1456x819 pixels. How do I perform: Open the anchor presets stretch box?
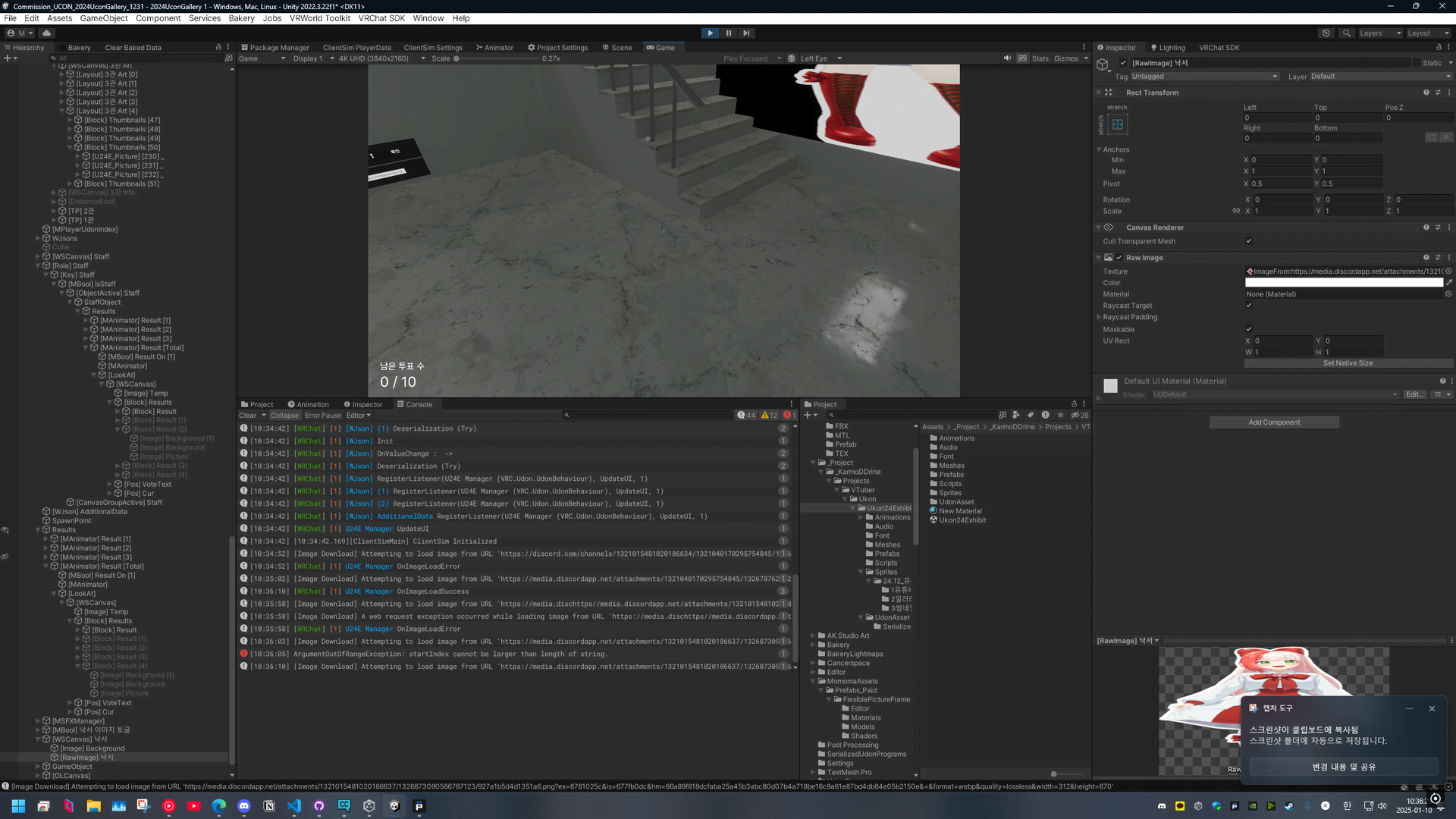(1117, 124)
